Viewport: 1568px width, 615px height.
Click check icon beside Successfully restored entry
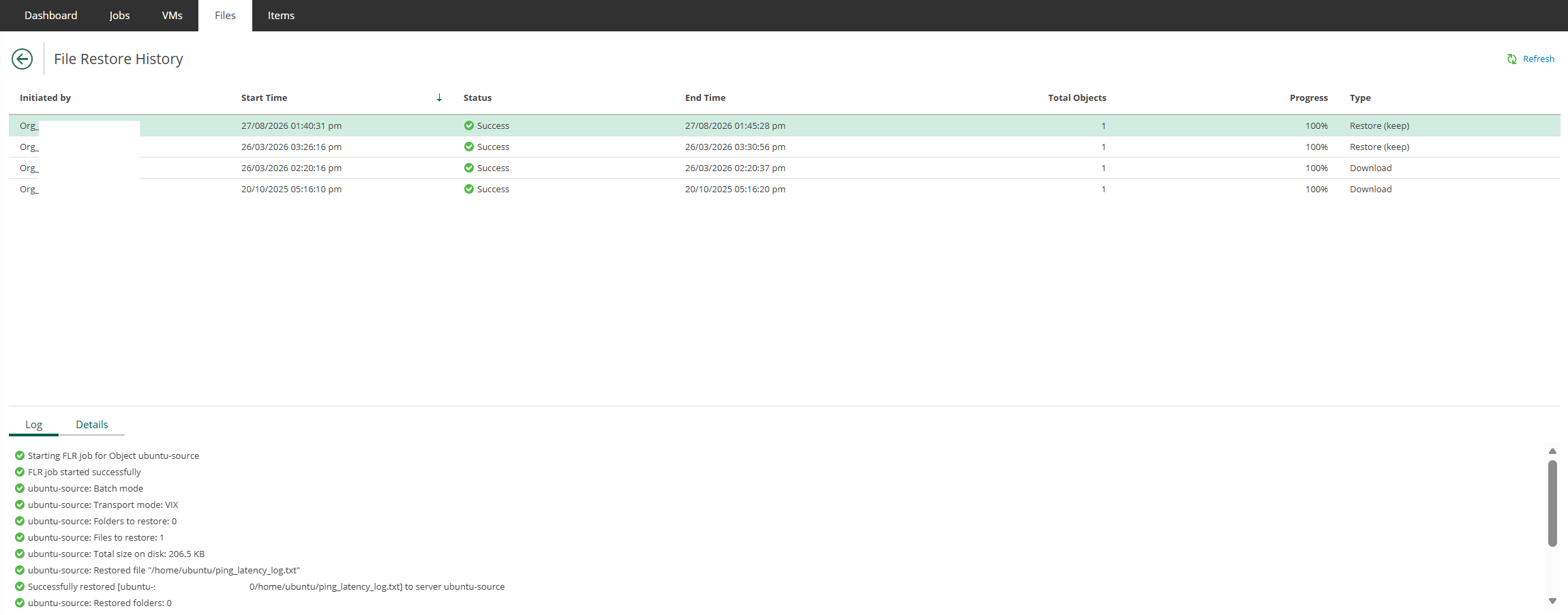click(x=20, y=586)
